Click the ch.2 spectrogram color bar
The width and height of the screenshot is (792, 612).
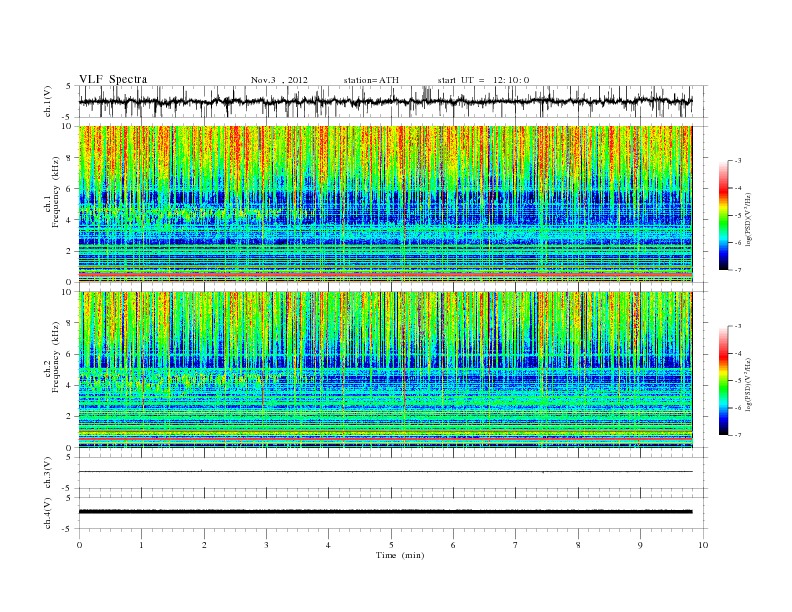tap(724, 380)
